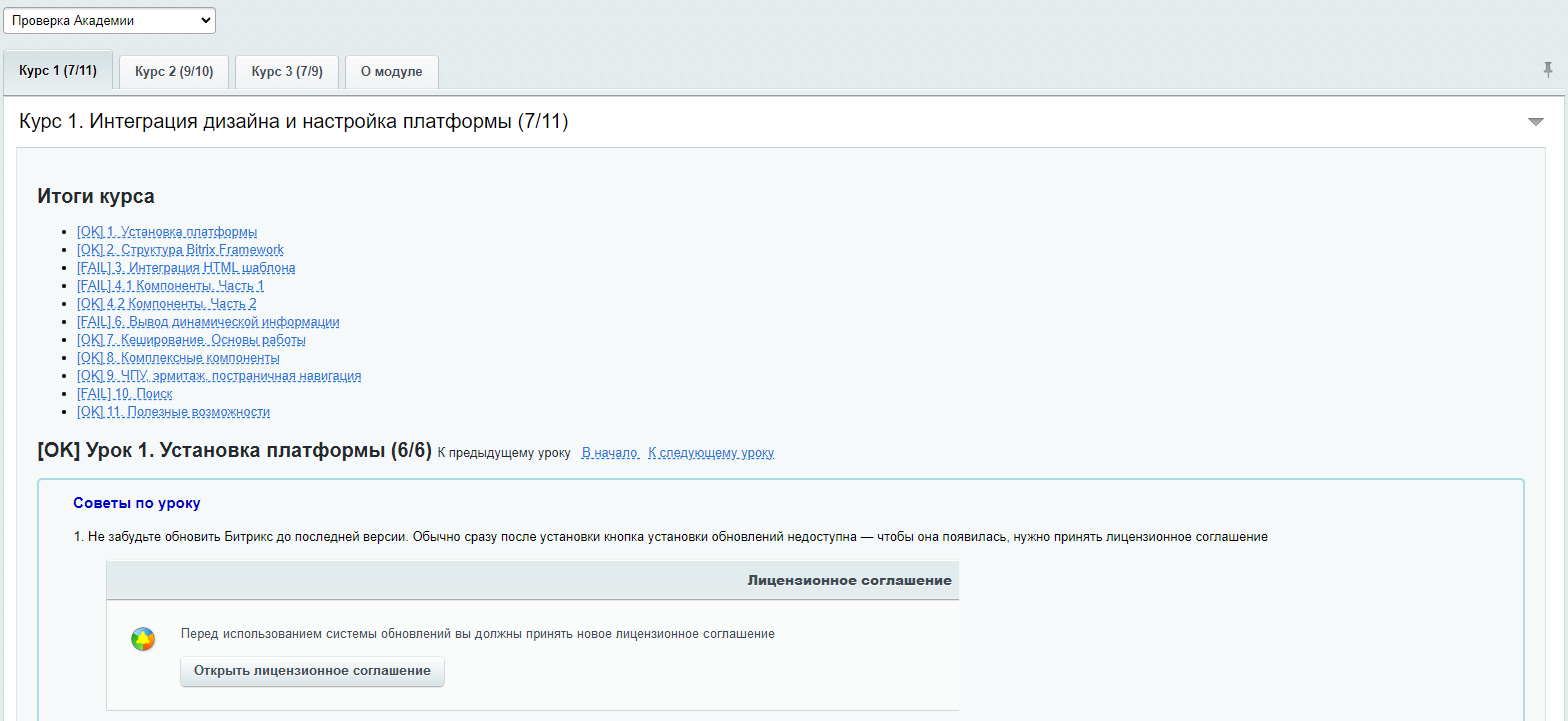The image size is (1568, 721).
Task: Select the Курс 1 (7/11) tab
Action: pyautogui.click(x=58, y=72)
